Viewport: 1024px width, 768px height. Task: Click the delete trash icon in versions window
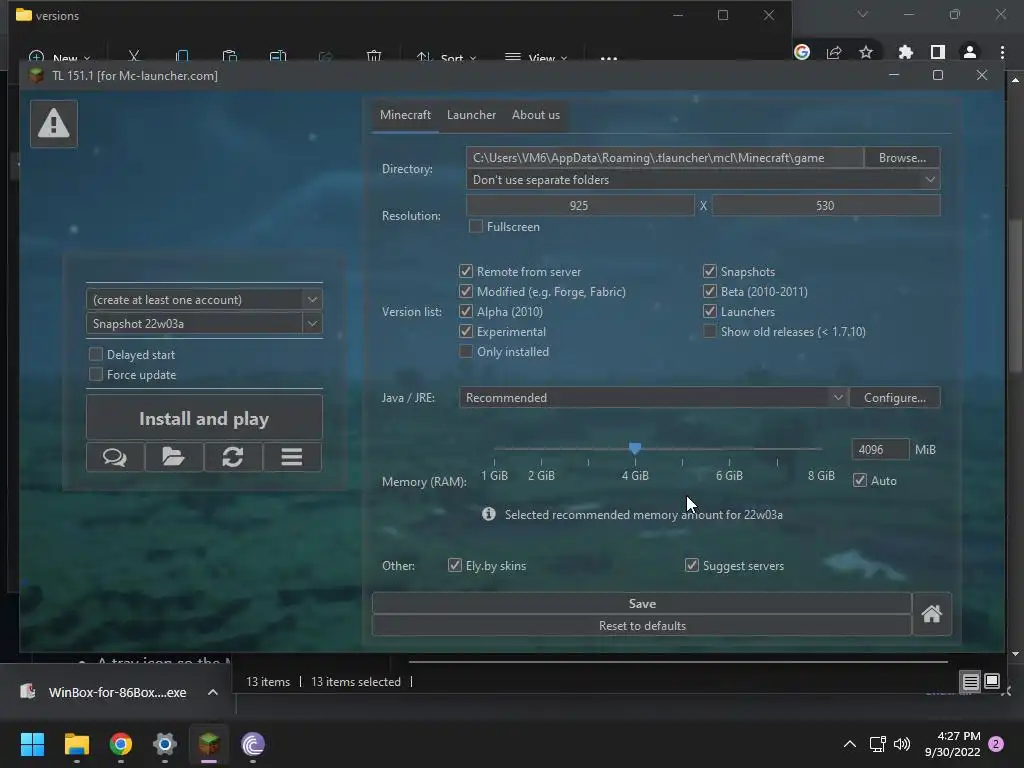(374, 57)
